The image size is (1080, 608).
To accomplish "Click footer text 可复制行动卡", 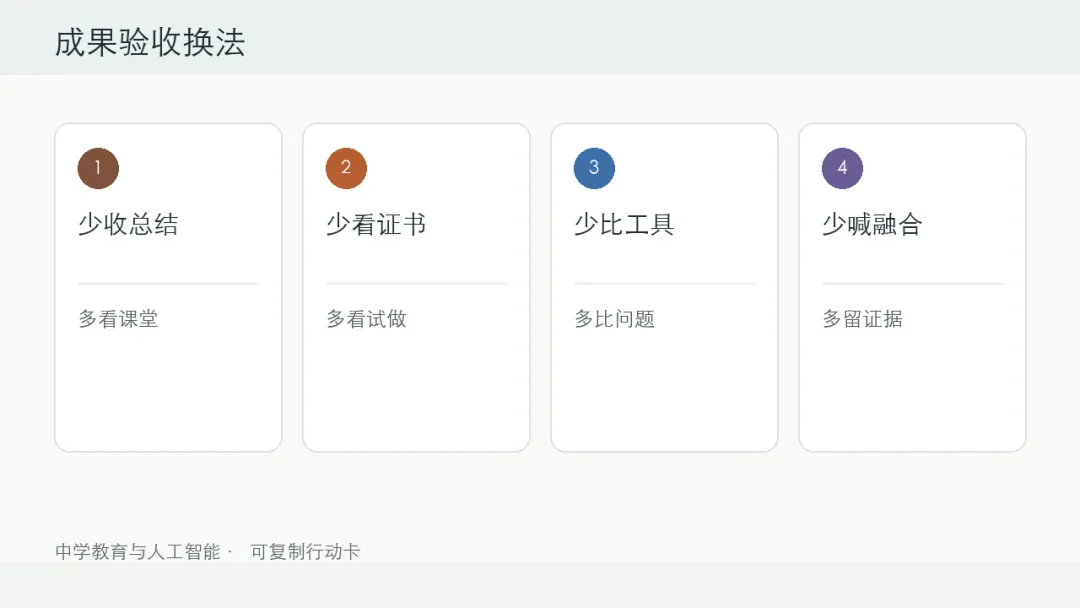I will pyautogui.click(x=305, y=552).
